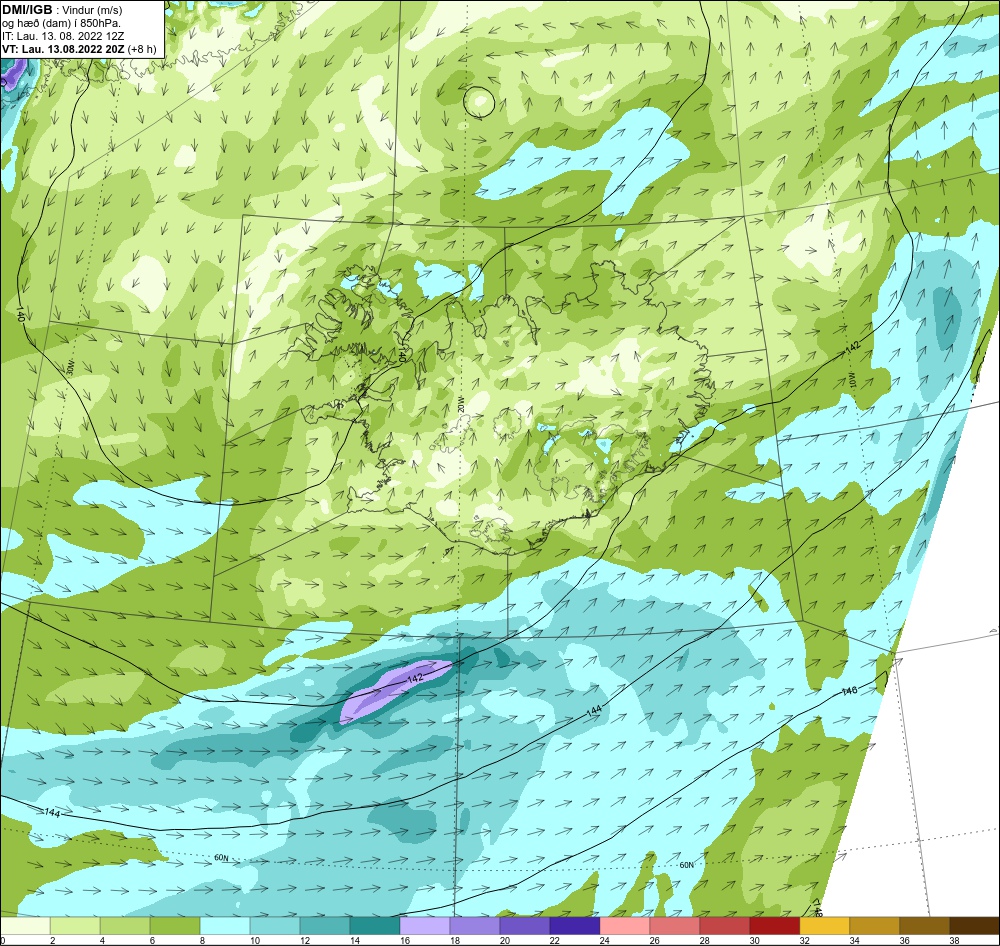The image size is (1000, 946).
Task: Select the legend tick value "8"
Action: click(202, 940)
